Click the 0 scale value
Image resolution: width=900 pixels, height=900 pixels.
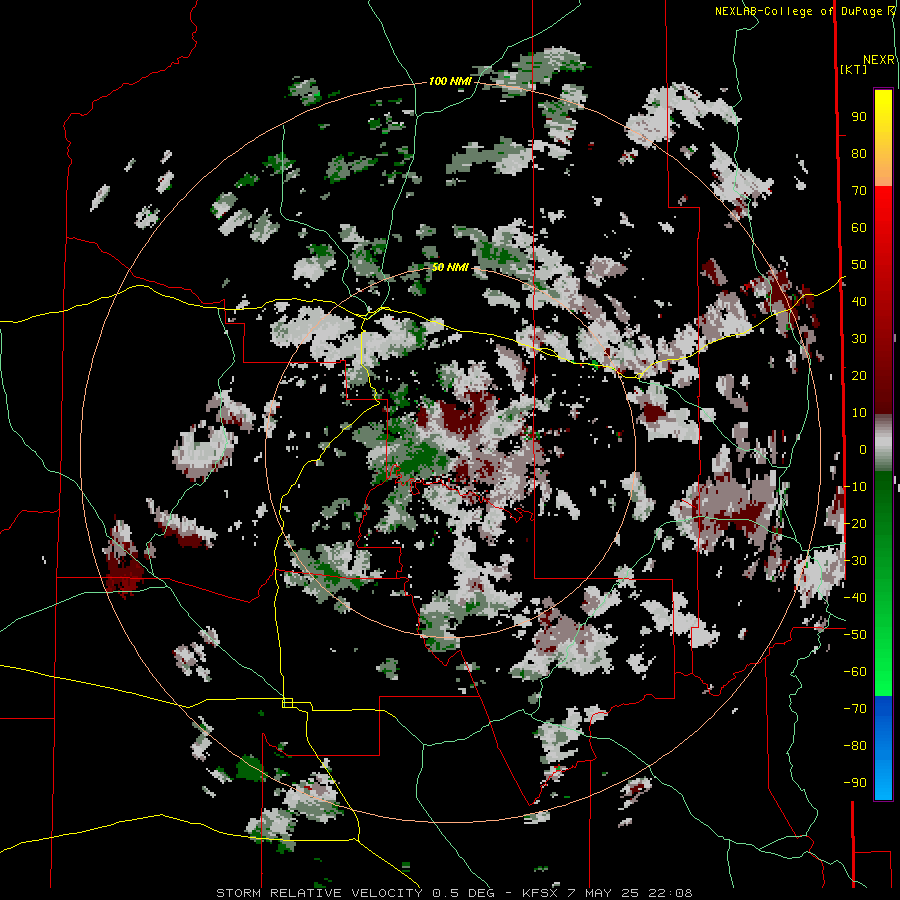pos(863,449)
